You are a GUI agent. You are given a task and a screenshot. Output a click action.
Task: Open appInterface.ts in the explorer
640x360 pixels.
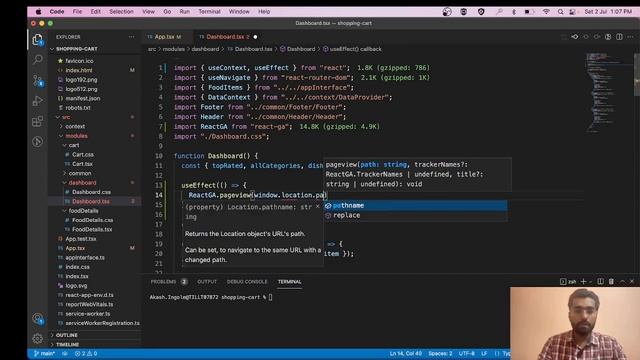[x=85, y=258]
